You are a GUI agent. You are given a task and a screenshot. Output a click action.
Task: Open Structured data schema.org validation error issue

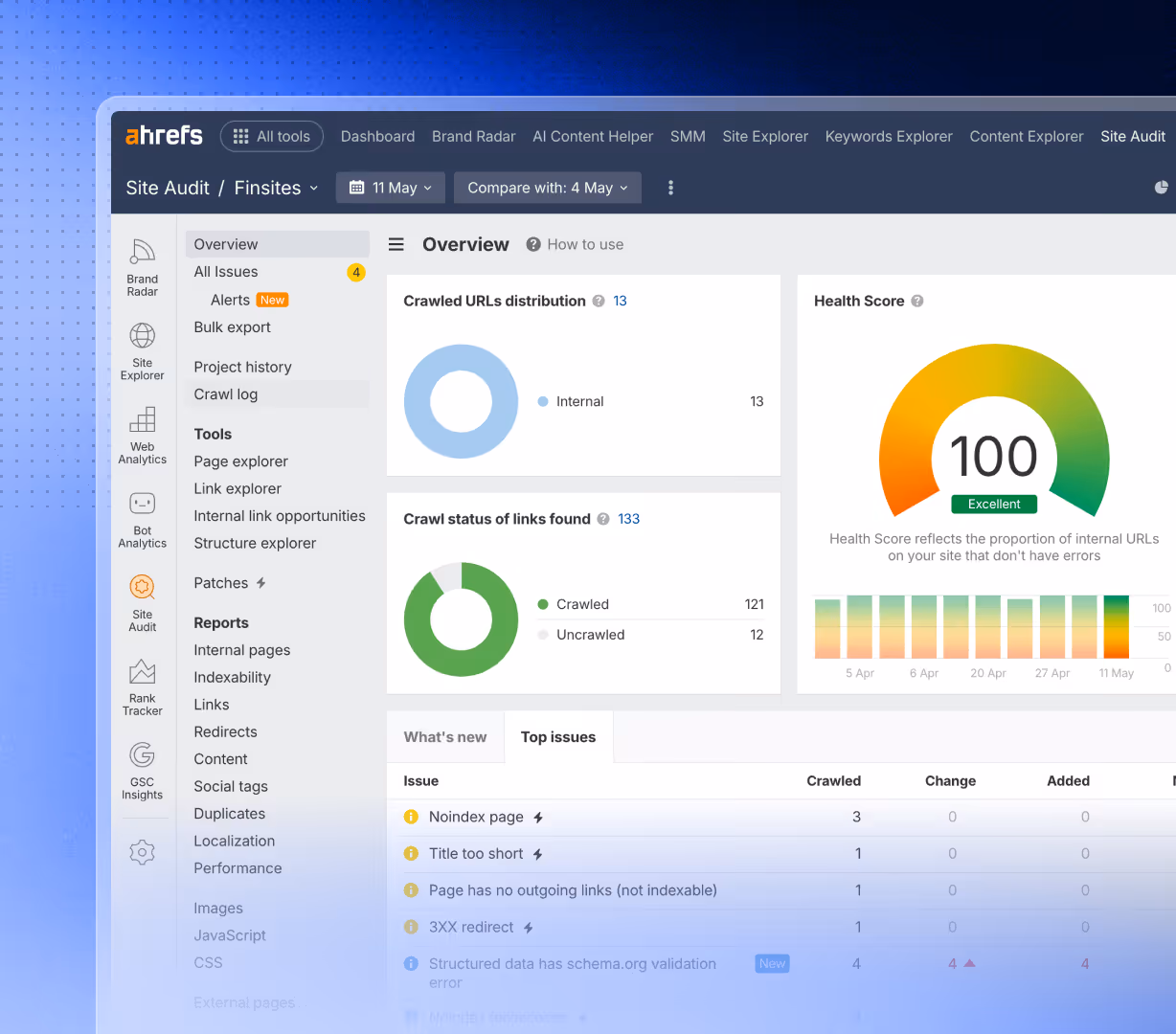(x=573, y=973)
